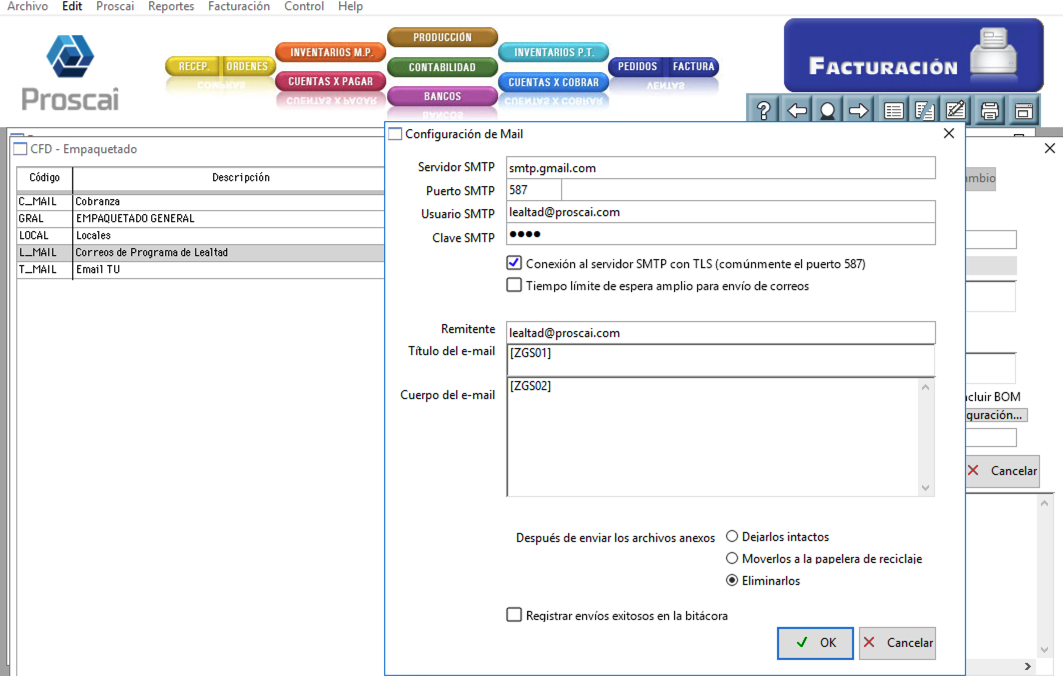Click the Usuario SMTP field
The image size is (1063, 676).
point(720,212)
